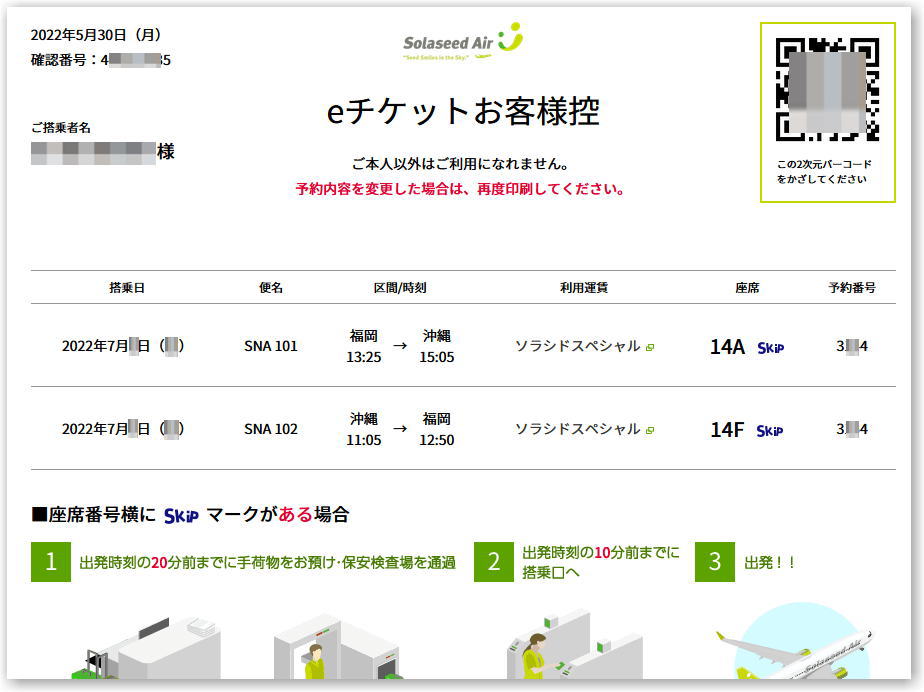Click arrival time 15:05
924x692 pixels.
click(x=437, y=357)
